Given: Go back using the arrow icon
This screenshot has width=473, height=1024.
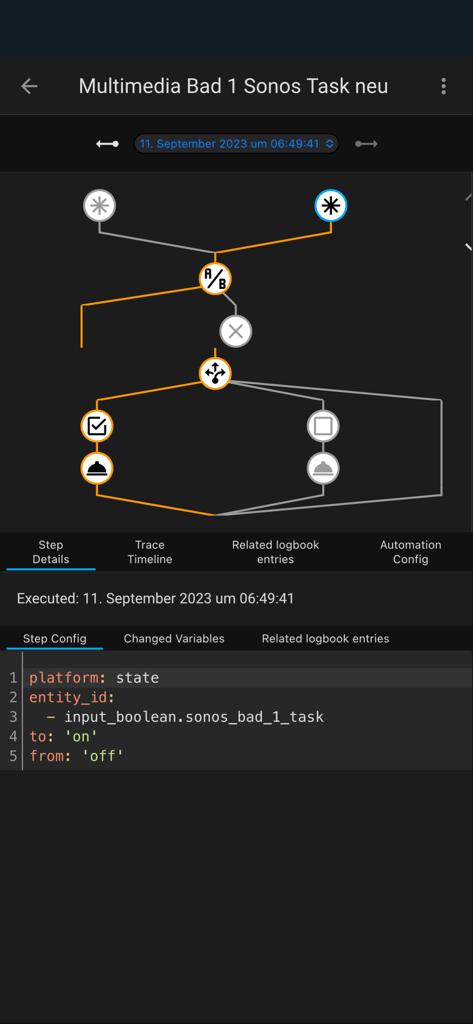Looking at the screenshot, I should [x=29, y=86].
